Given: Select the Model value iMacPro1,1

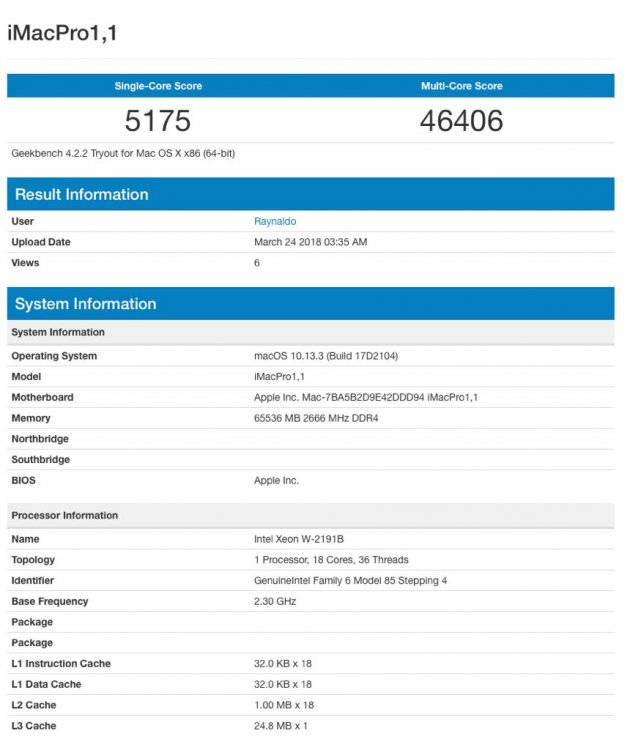Looking at the screenshot, I should (279, 376).
